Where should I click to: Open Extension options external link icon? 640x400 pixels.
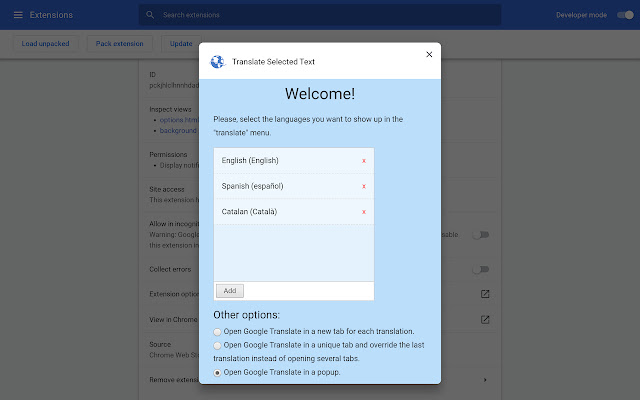[x=485, y=294]
